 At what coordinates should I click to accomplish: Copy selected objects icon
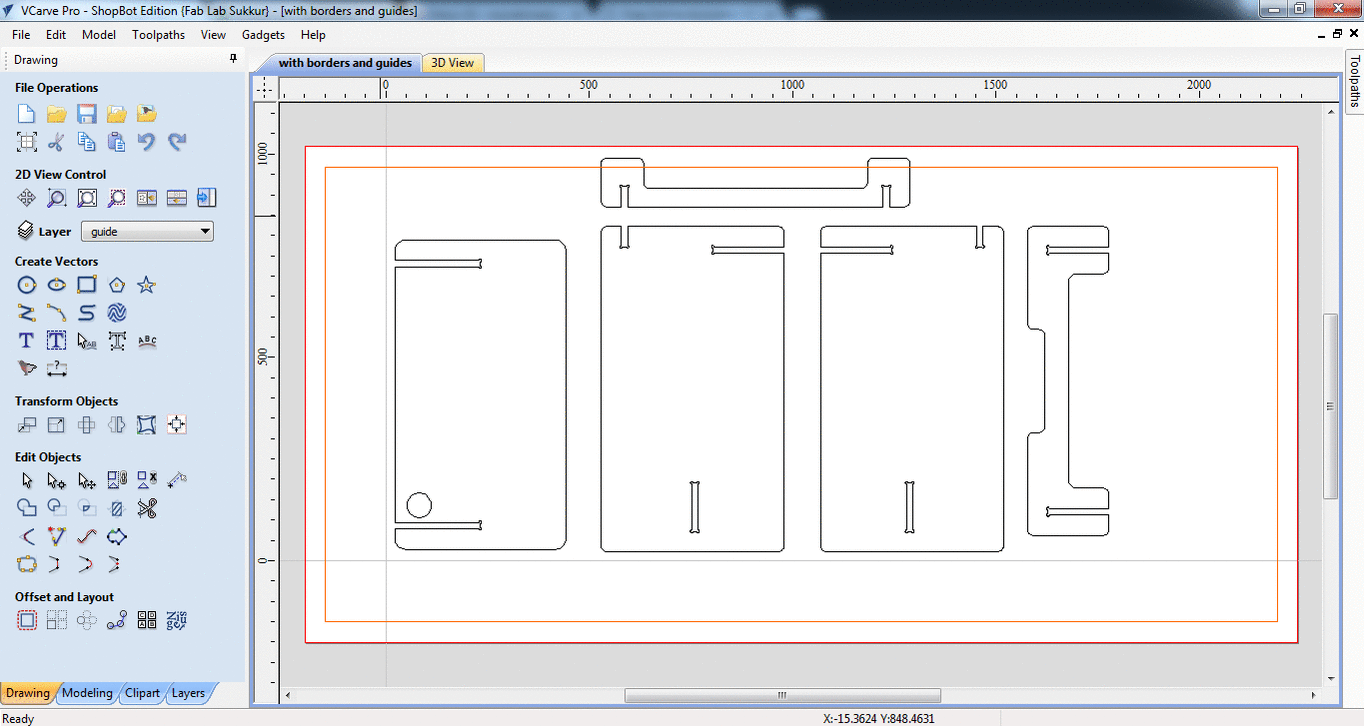click(x=87, y=142)
